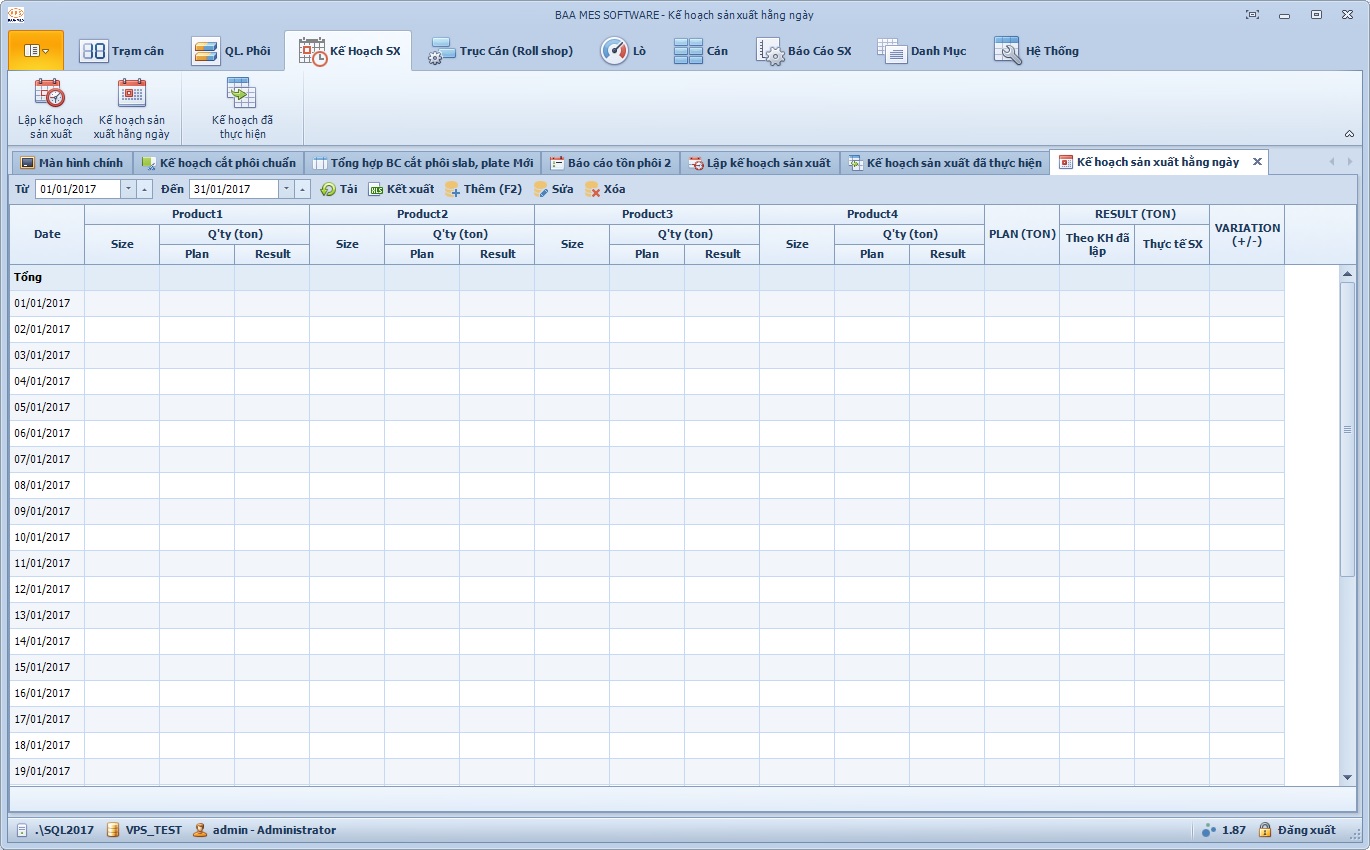
Task: Switch to Báo cáo tồn phôi 2 document tab
Action: (x=610, y=163)
